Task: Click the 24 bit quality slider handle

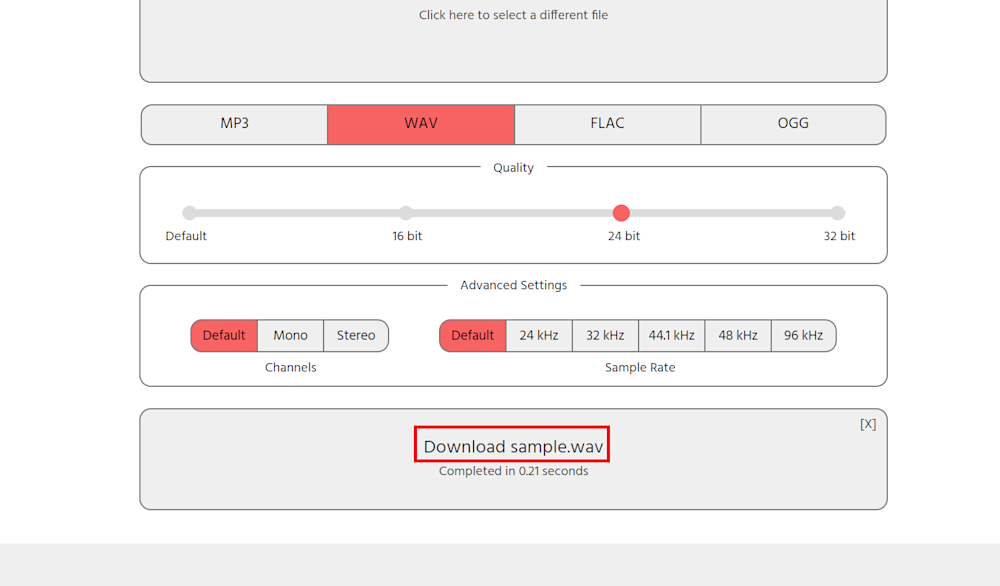Action: pos(621,213)
